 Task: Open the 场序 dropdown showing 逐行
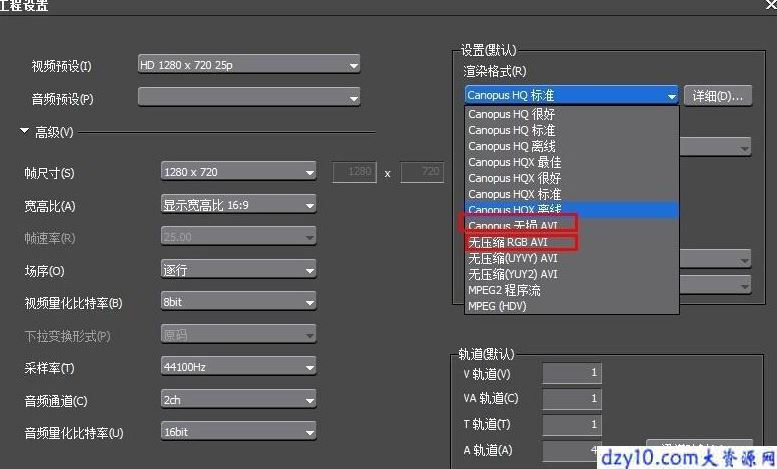point(238,270)
